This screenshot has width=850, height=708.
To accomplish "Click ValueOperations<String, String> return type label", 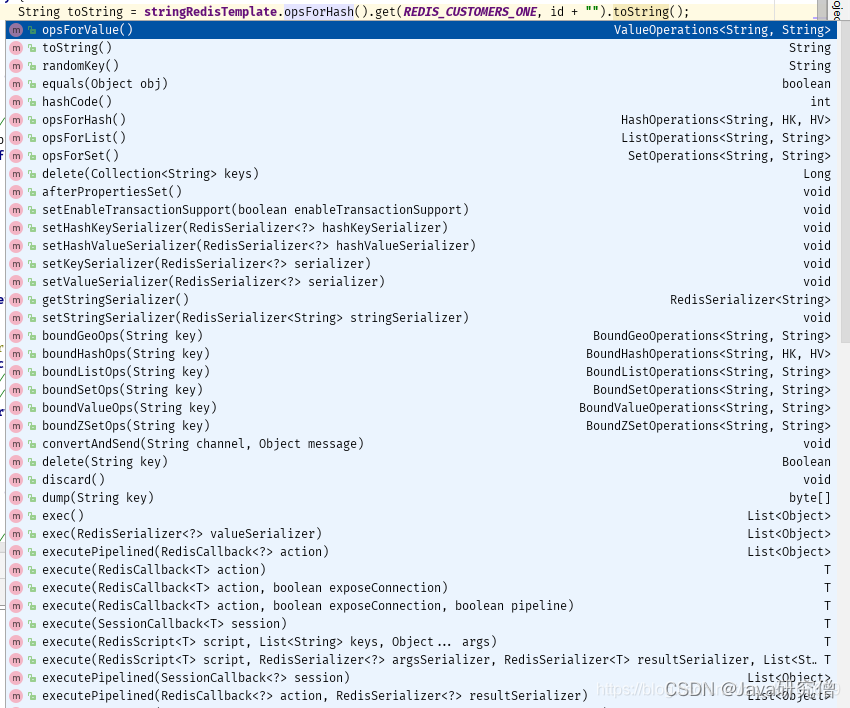I will (x=722, y=30).
